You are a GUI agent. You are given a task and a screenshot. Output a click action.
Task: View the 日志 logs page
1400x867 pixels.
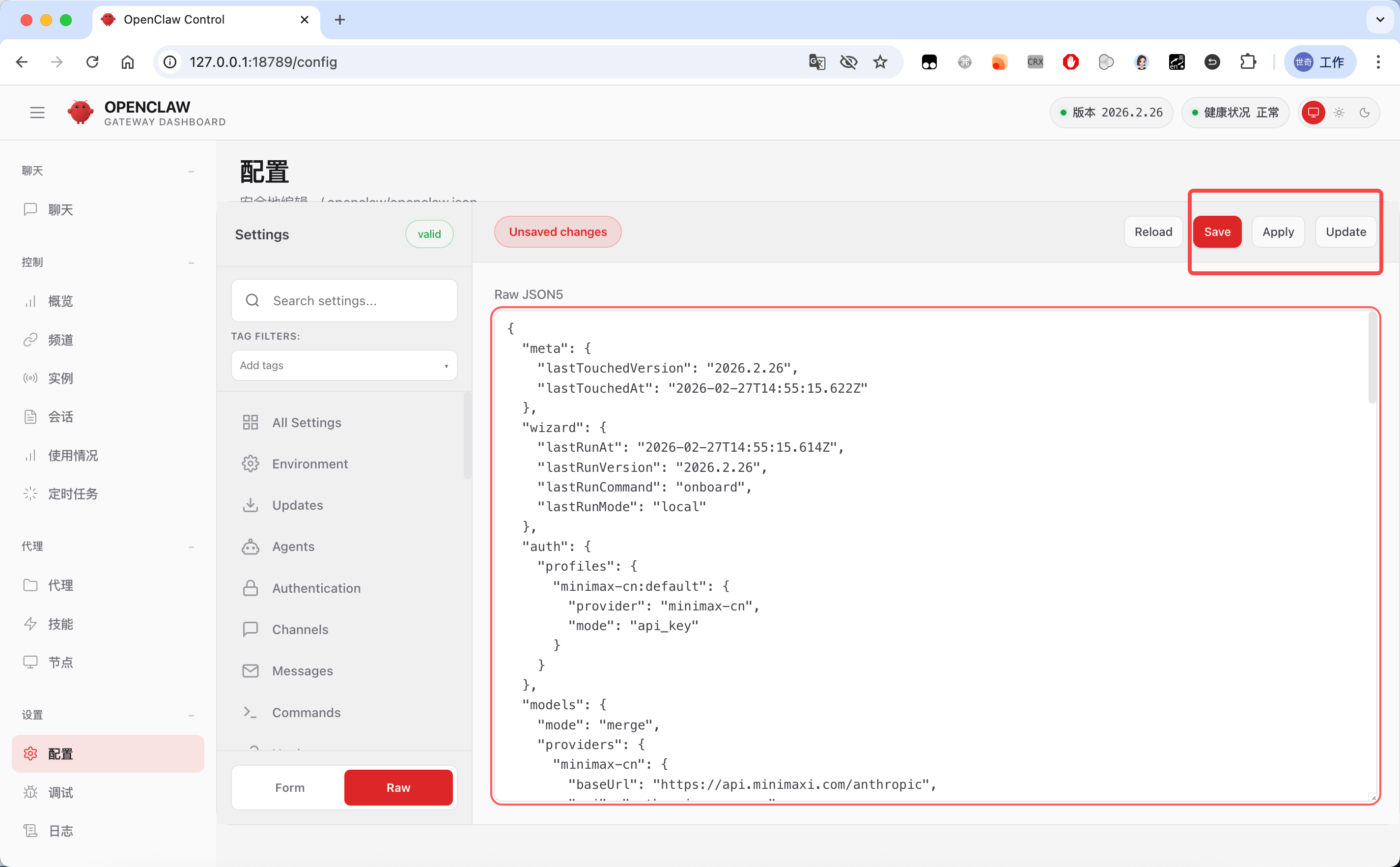[x=61, y=830]
